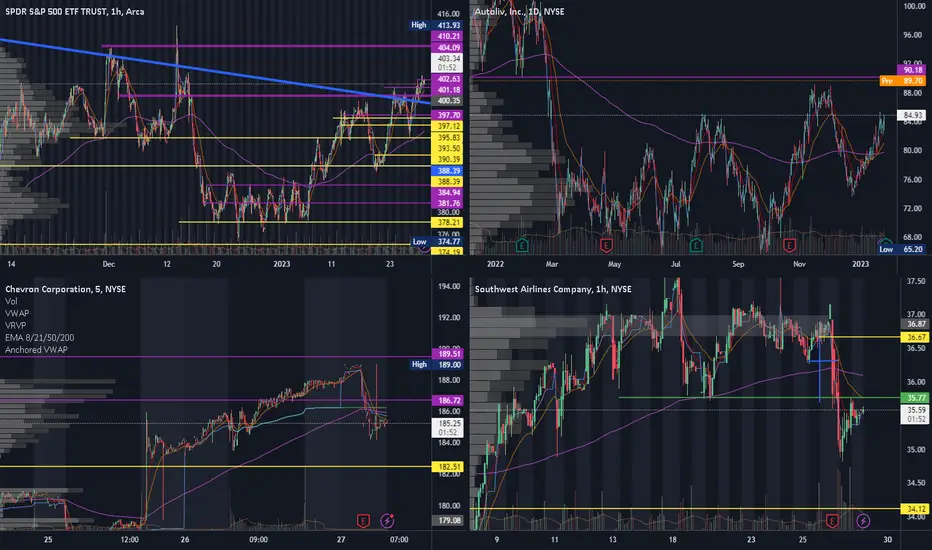Open red earnings marker on Southwest Airlines chart

coord(832,521)
